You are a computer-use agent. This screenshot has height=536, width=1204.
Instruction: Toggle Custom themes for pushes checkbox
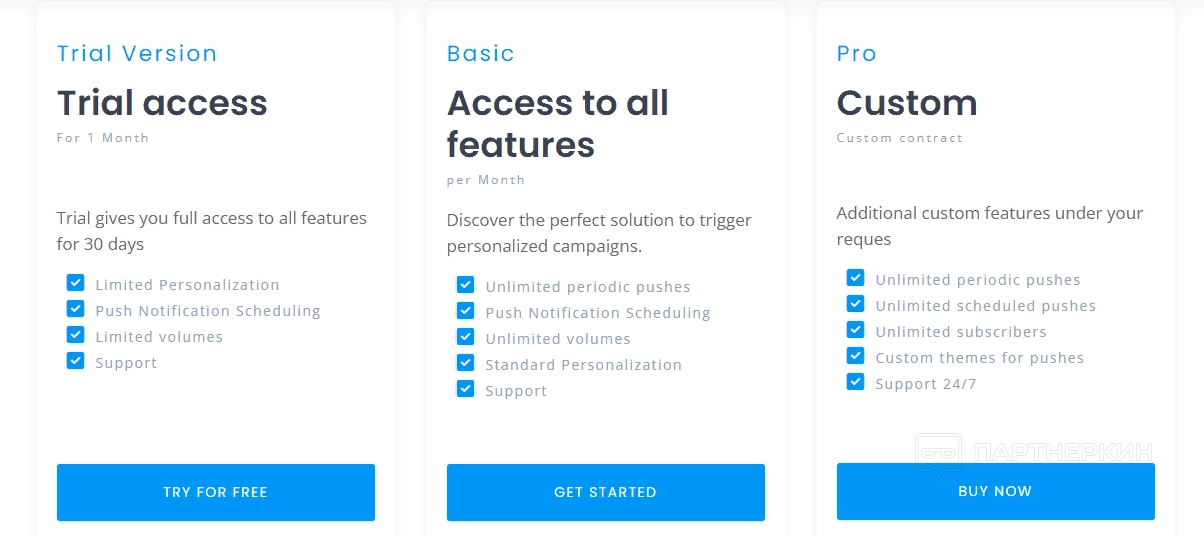pos(855,356)
